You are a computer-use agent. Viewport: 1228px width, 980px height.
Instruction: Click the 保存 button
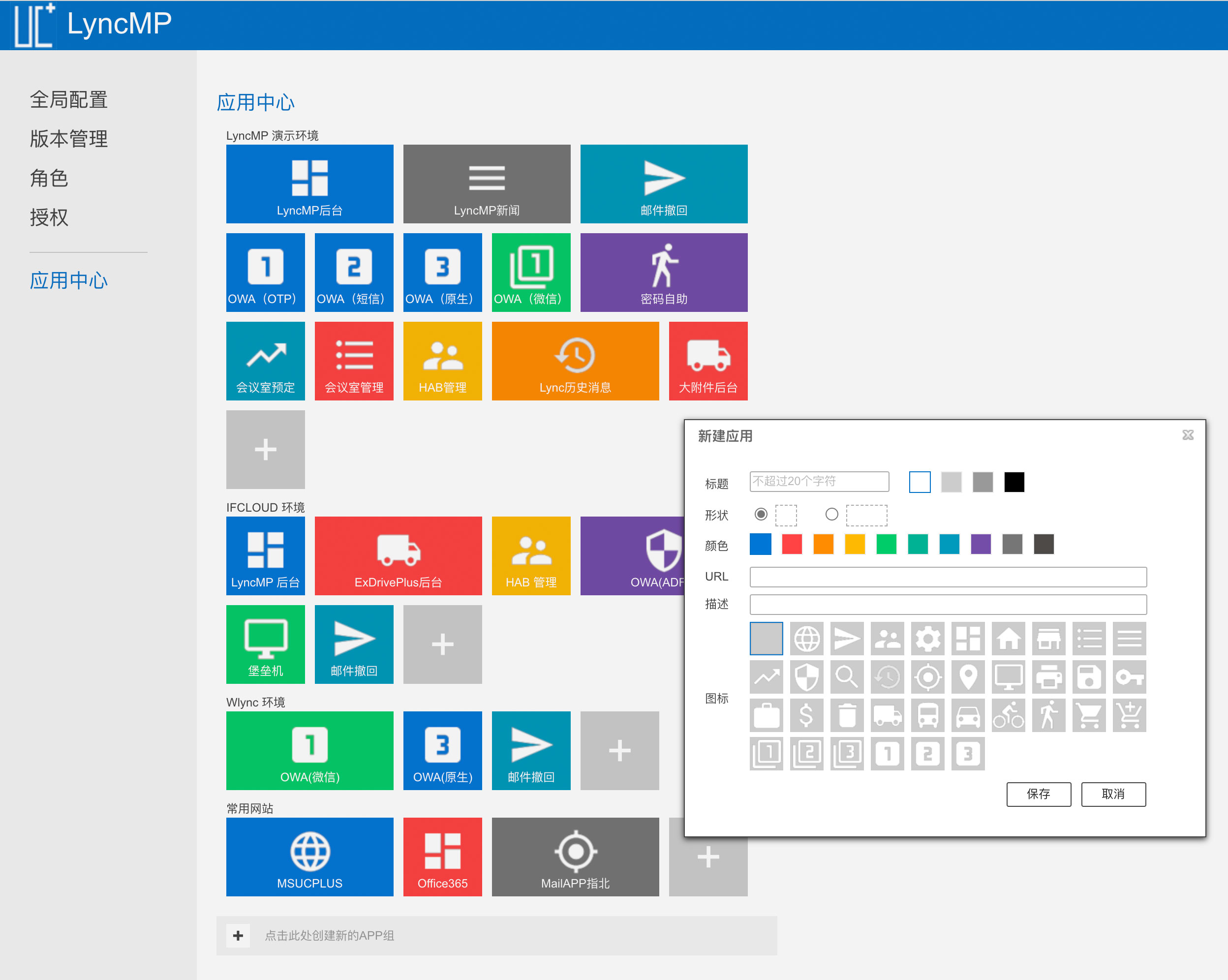pyautogui.click(x=1038, y=794)
